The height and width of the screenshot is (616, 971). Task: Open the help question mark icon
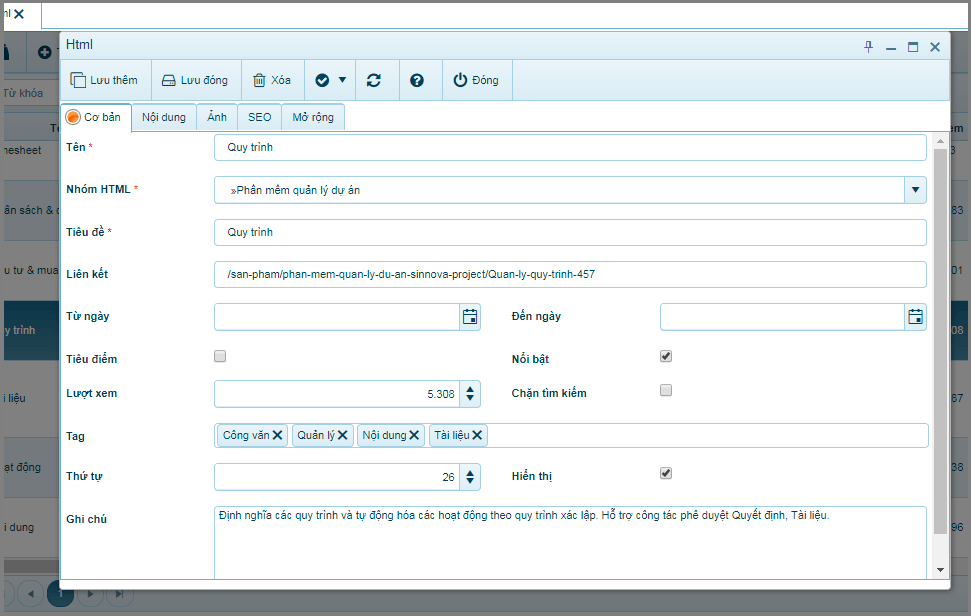tap(417, 80)
